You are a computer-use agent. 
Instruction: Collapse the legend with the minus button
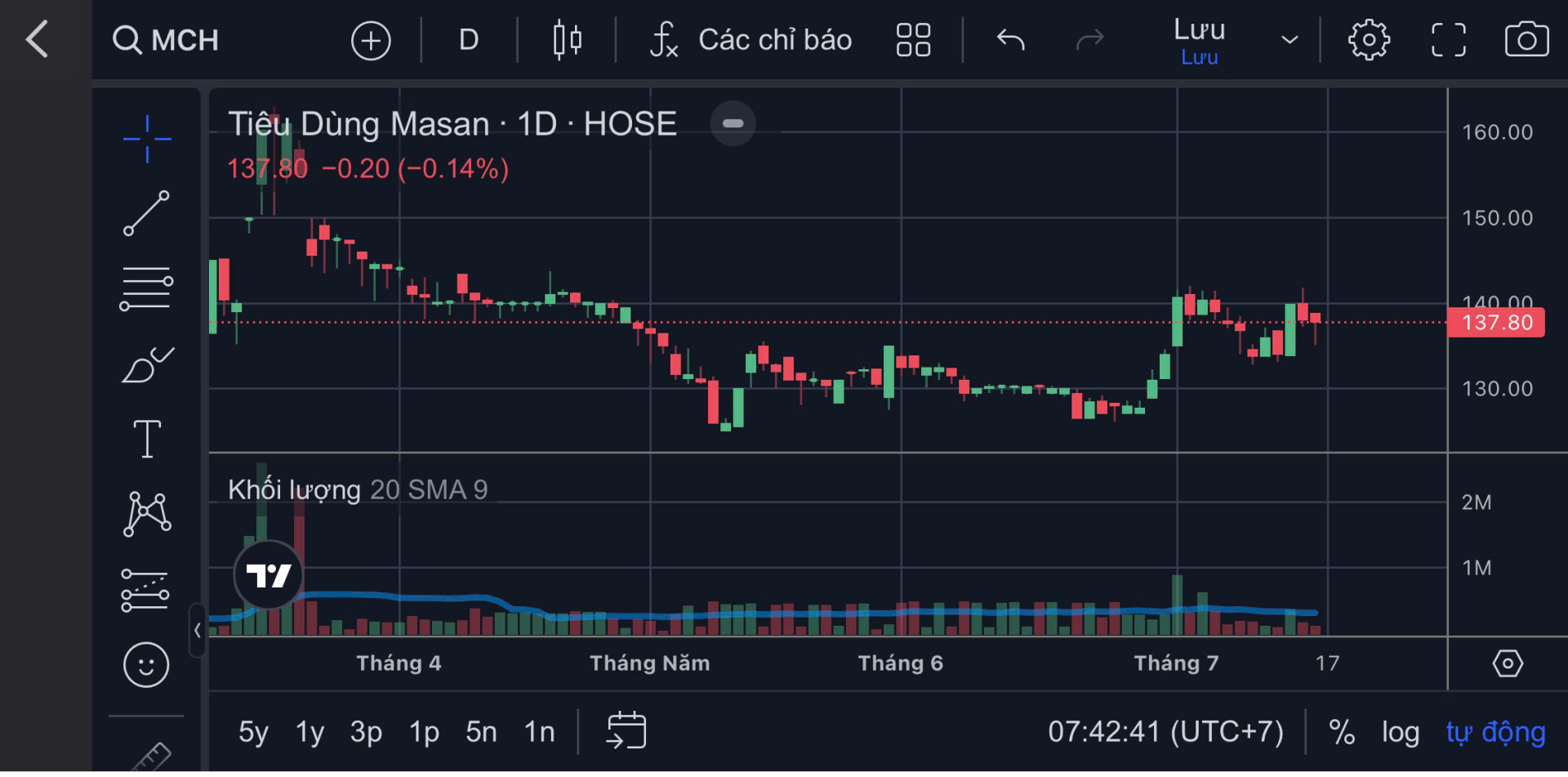733,123
